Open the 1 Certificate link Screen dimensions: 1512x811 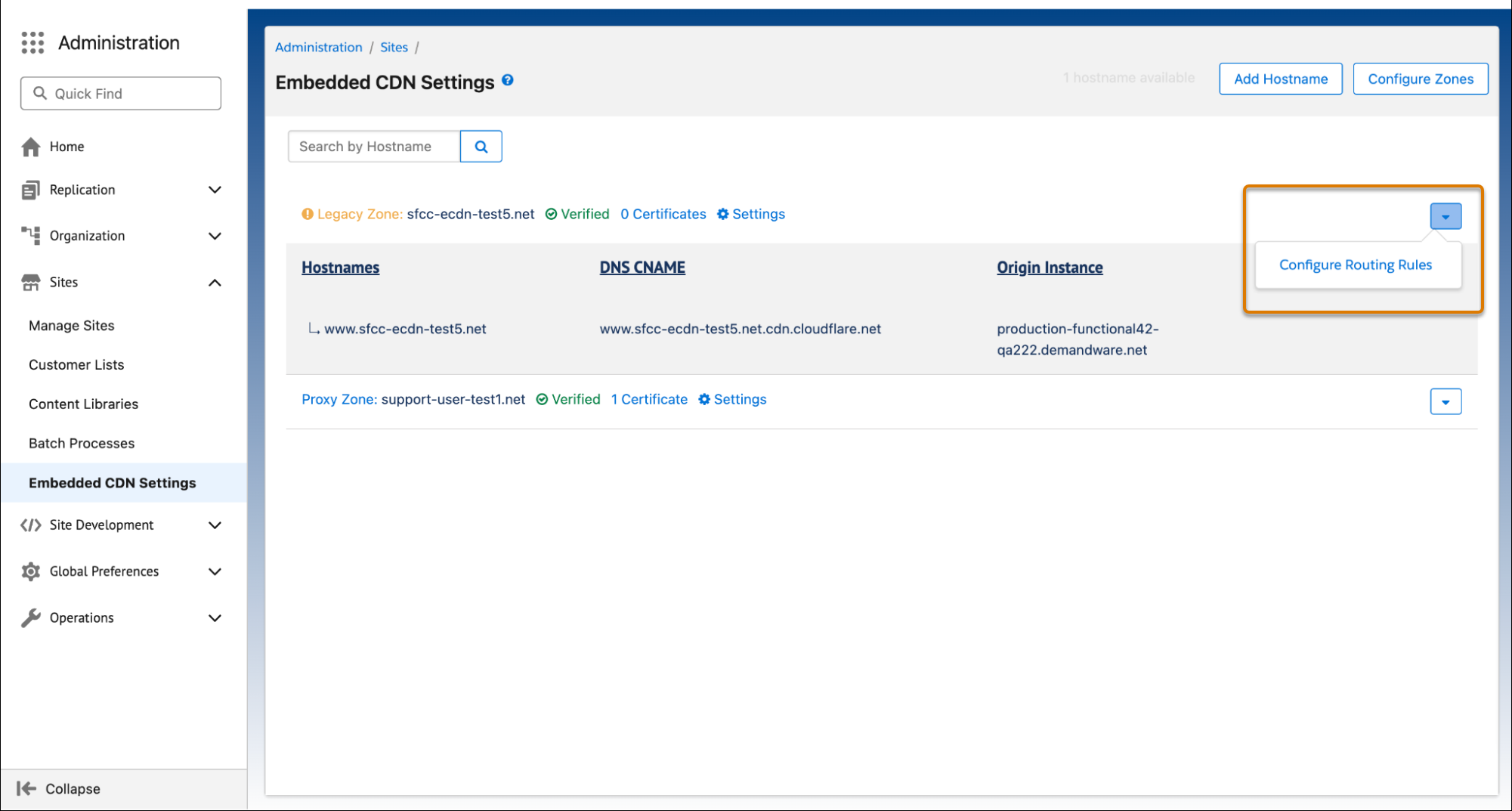[649, 399]
